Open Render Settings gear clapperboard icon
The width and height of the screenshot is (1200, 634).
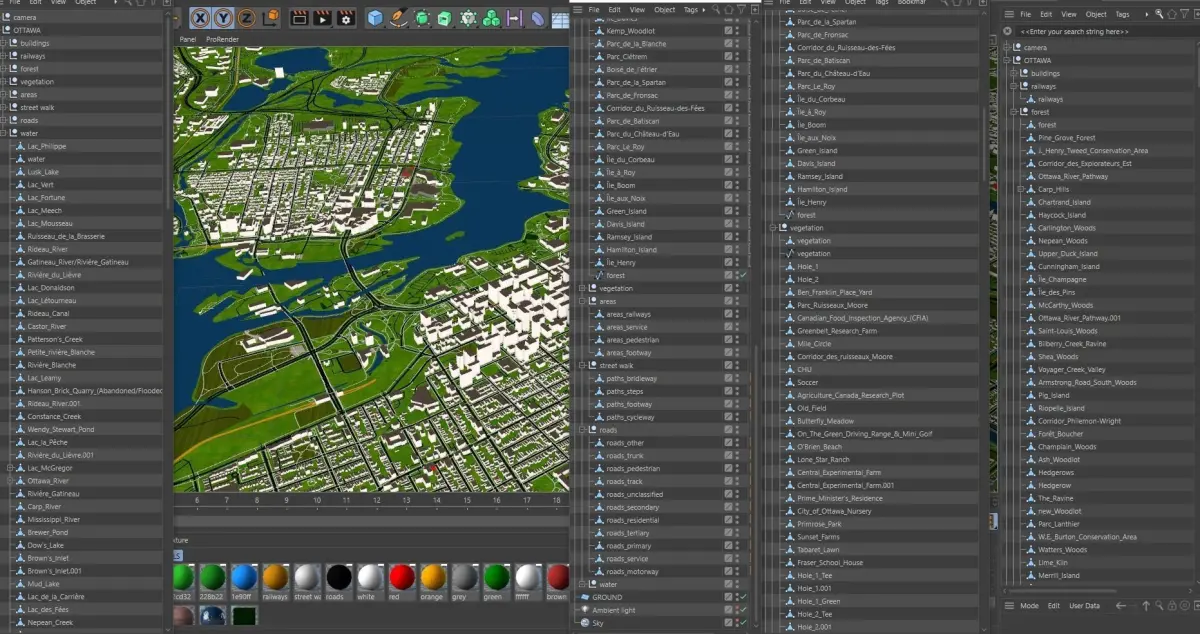pos(346,17)
